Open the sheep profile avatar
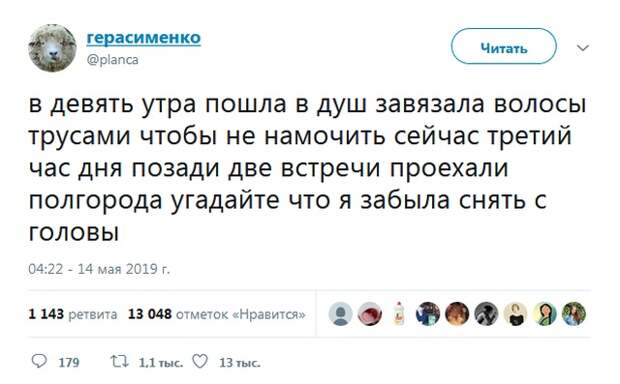The image size is (620, 384). tap(53, 48)
